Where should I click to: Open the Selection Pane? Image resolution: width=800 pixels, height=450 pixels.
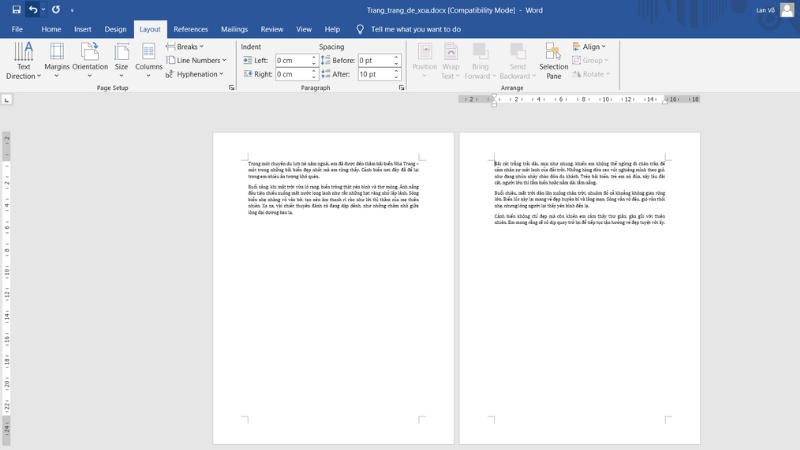[x=553, y=60]
